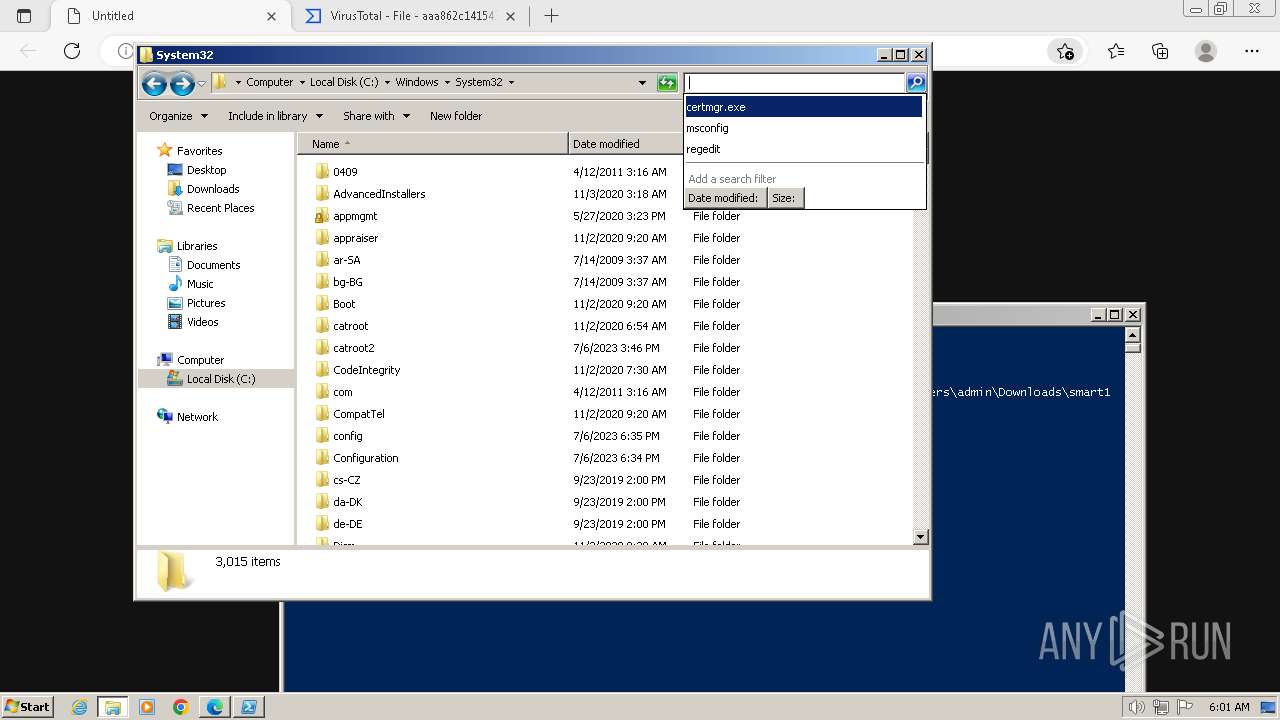
Task: Choose regedit search suggestion
Action: coord(803,149)
